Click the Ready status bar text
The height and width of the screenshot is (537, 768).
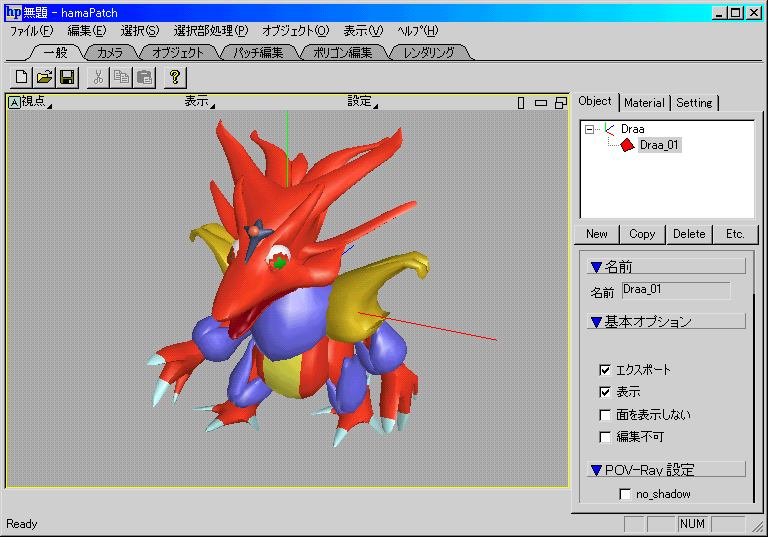(22, 524)
